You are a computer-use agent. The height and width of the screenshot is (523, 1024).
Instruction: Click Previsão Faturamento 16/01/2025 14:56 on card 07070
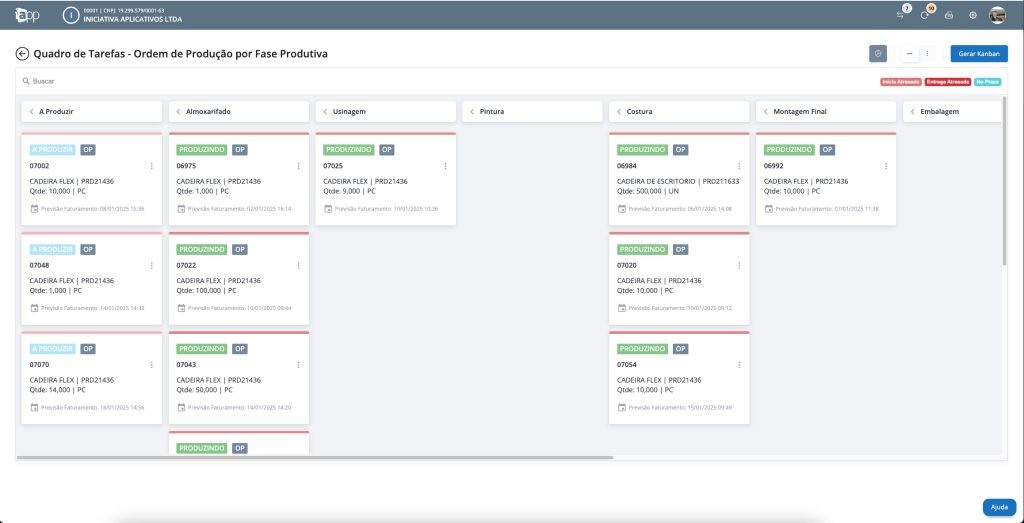pos(93,407)
